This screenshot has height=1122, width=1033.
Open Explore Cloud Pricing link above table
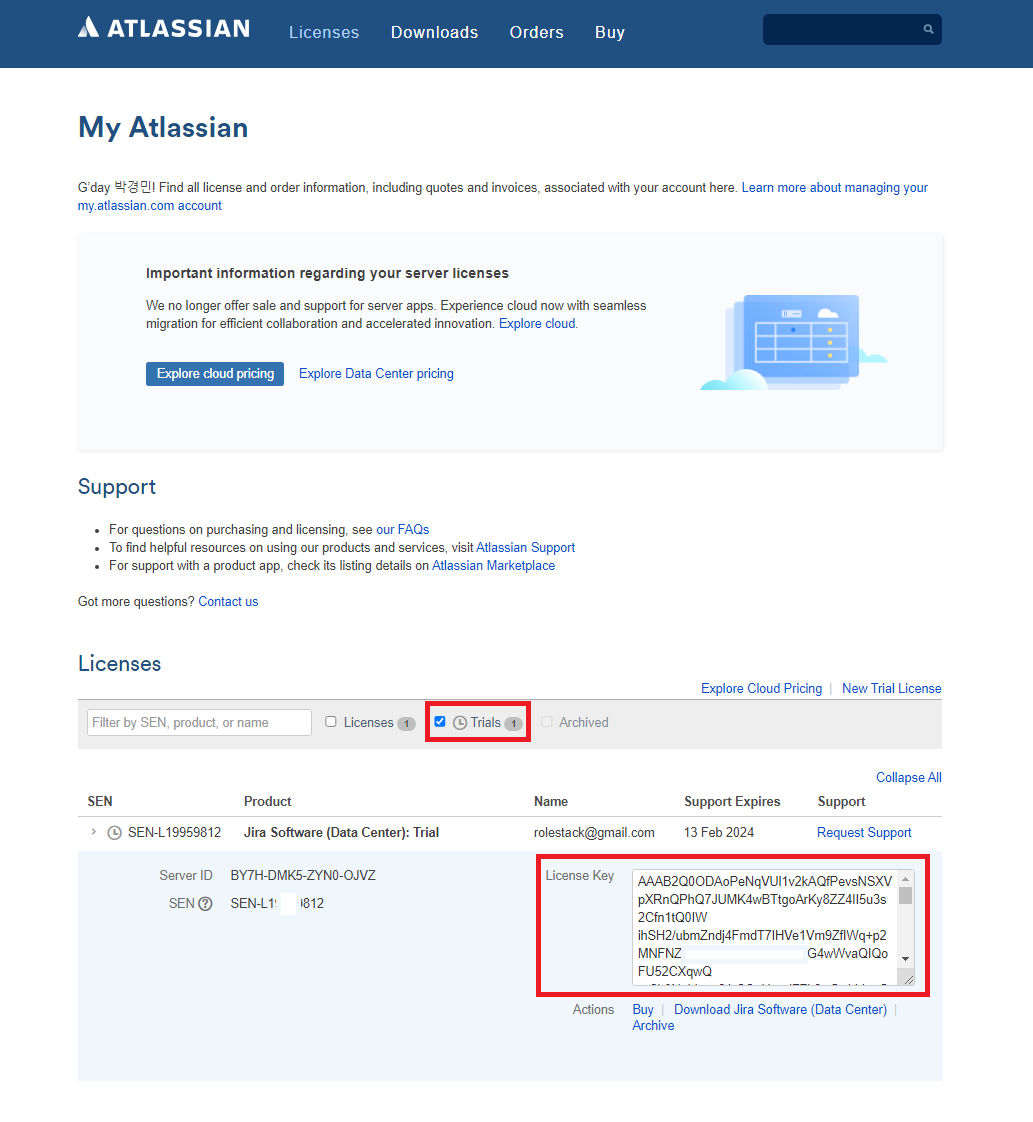click(x=761, y=688)
